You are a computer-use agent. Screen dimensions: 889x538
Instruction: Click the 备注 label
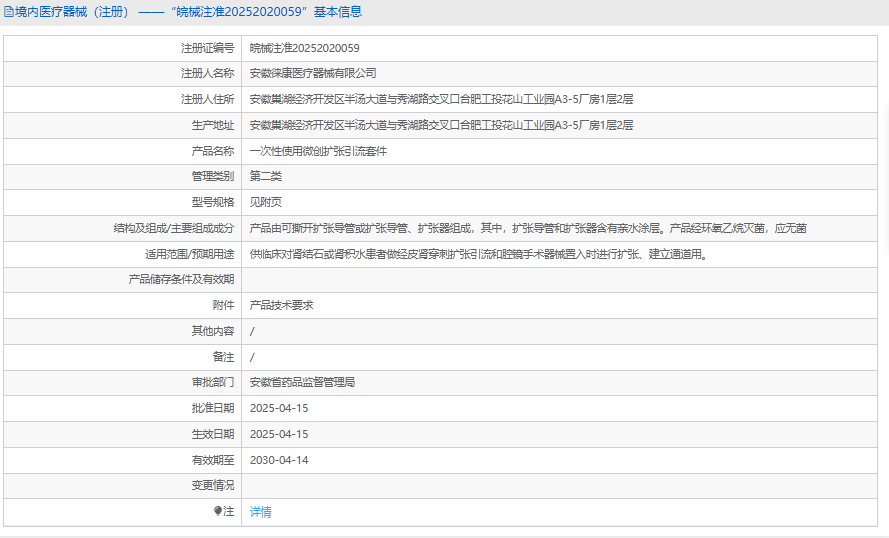(223, 357)
